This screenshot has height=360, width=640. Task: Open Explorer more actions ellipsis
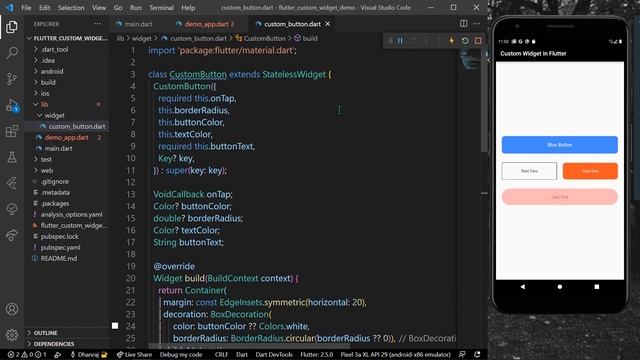click(97, 24)
